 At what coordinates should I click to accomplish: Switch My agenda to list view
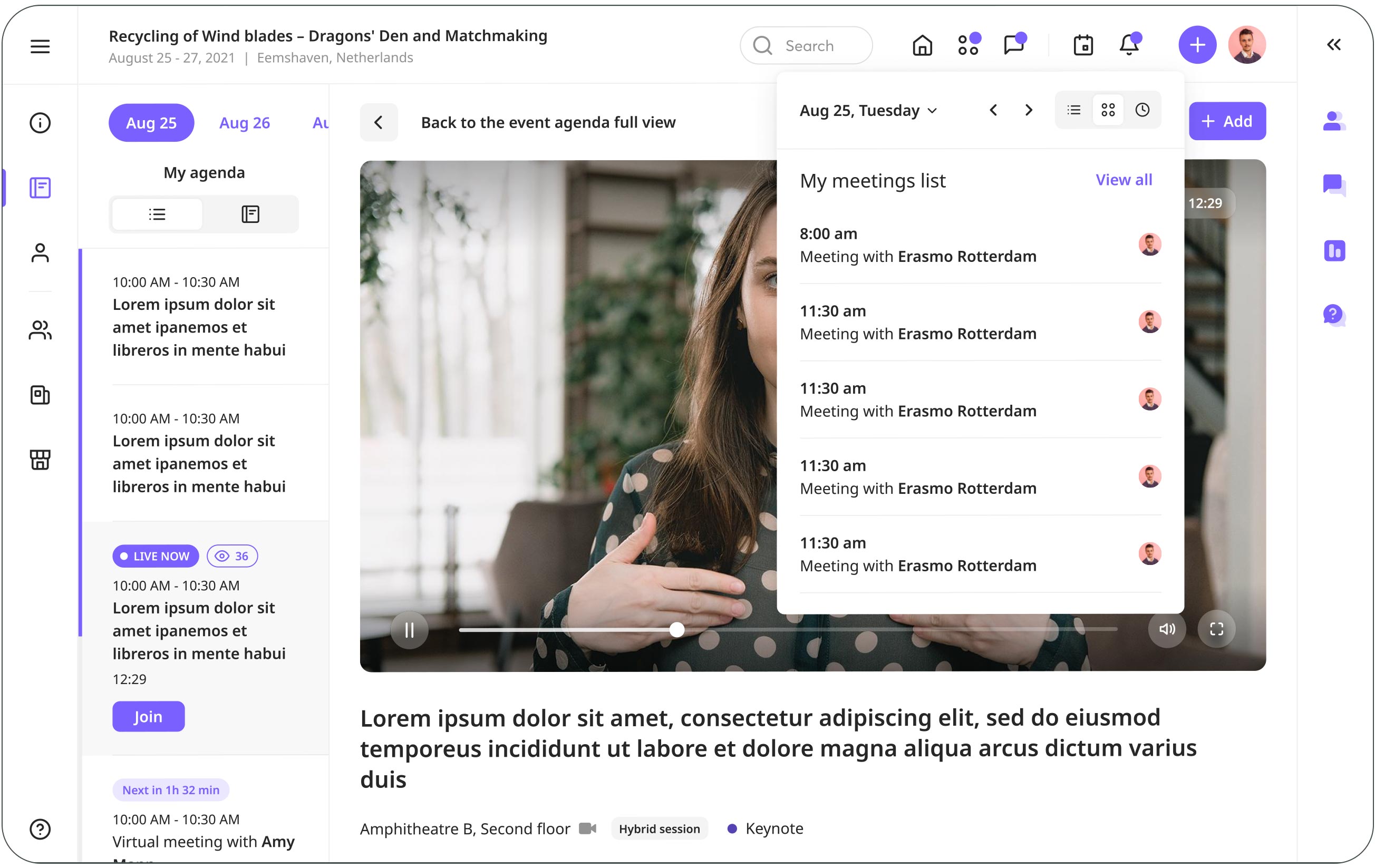[157, 214]
